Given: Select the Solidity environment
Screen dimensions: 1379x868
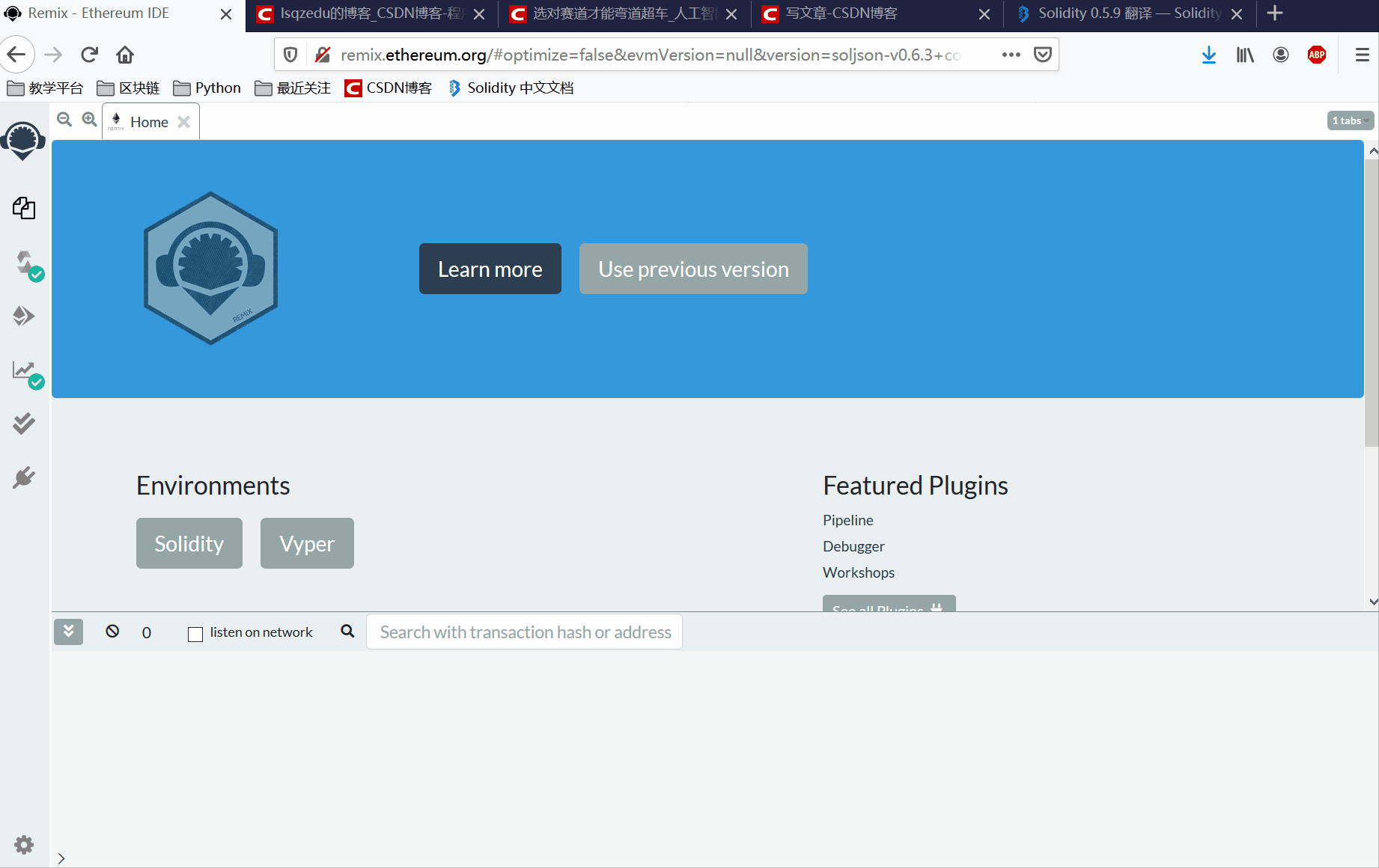Looking at the screenshot, I should click(189, 543).
